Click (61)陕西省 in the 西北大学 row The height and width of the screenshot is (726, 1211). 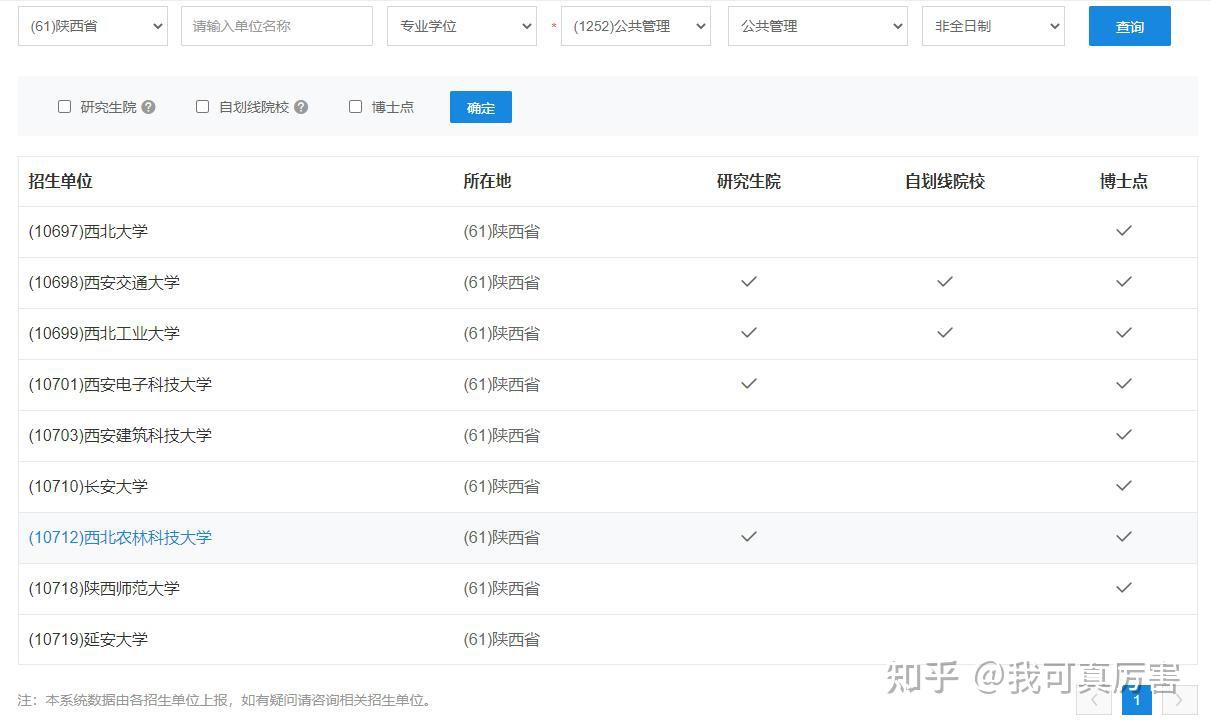[x=501, y=231]
